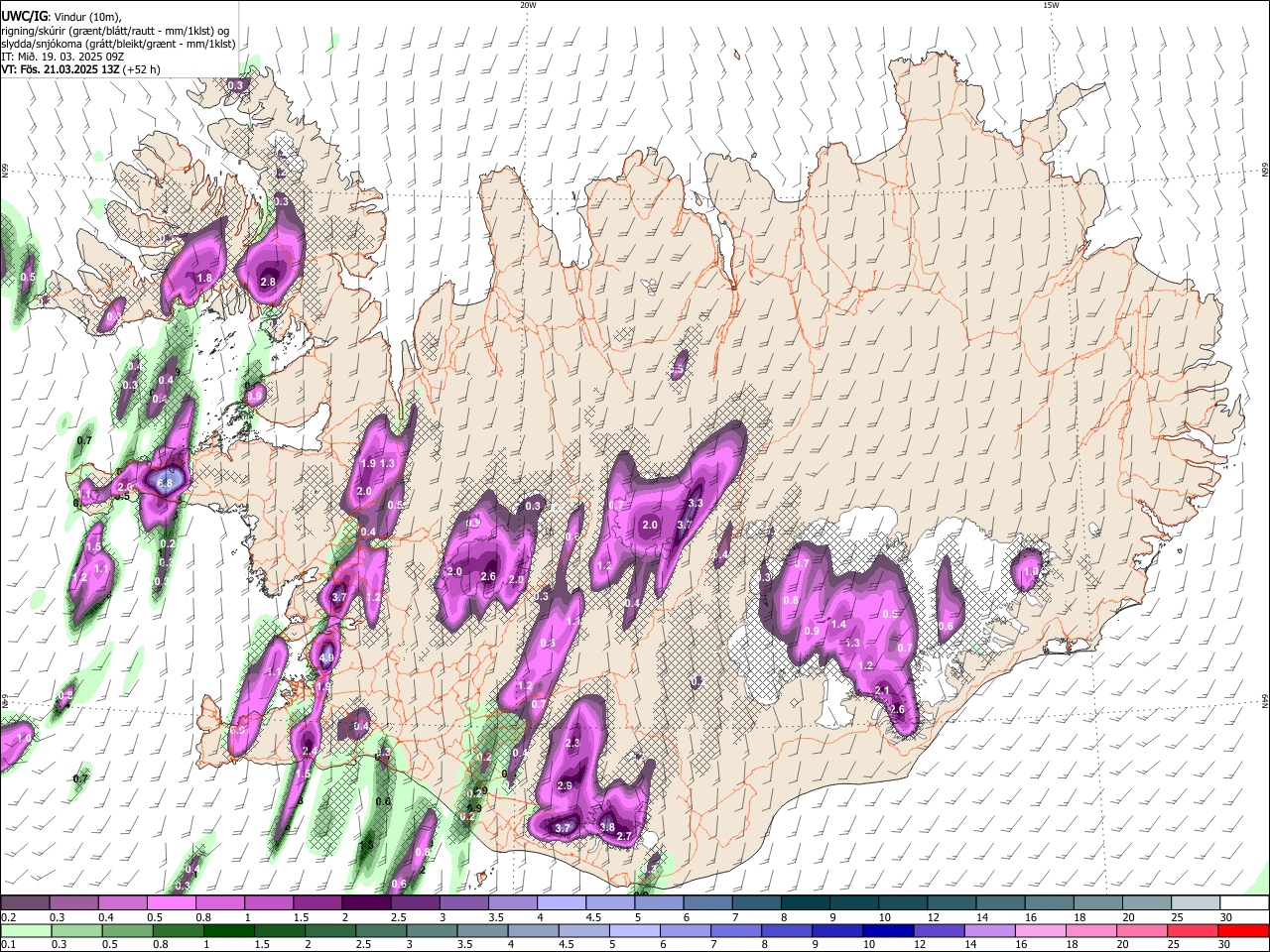1270x952 pixels.
Task: Select the 'slydda/snjókoma' description line
Action: point(118,44)
